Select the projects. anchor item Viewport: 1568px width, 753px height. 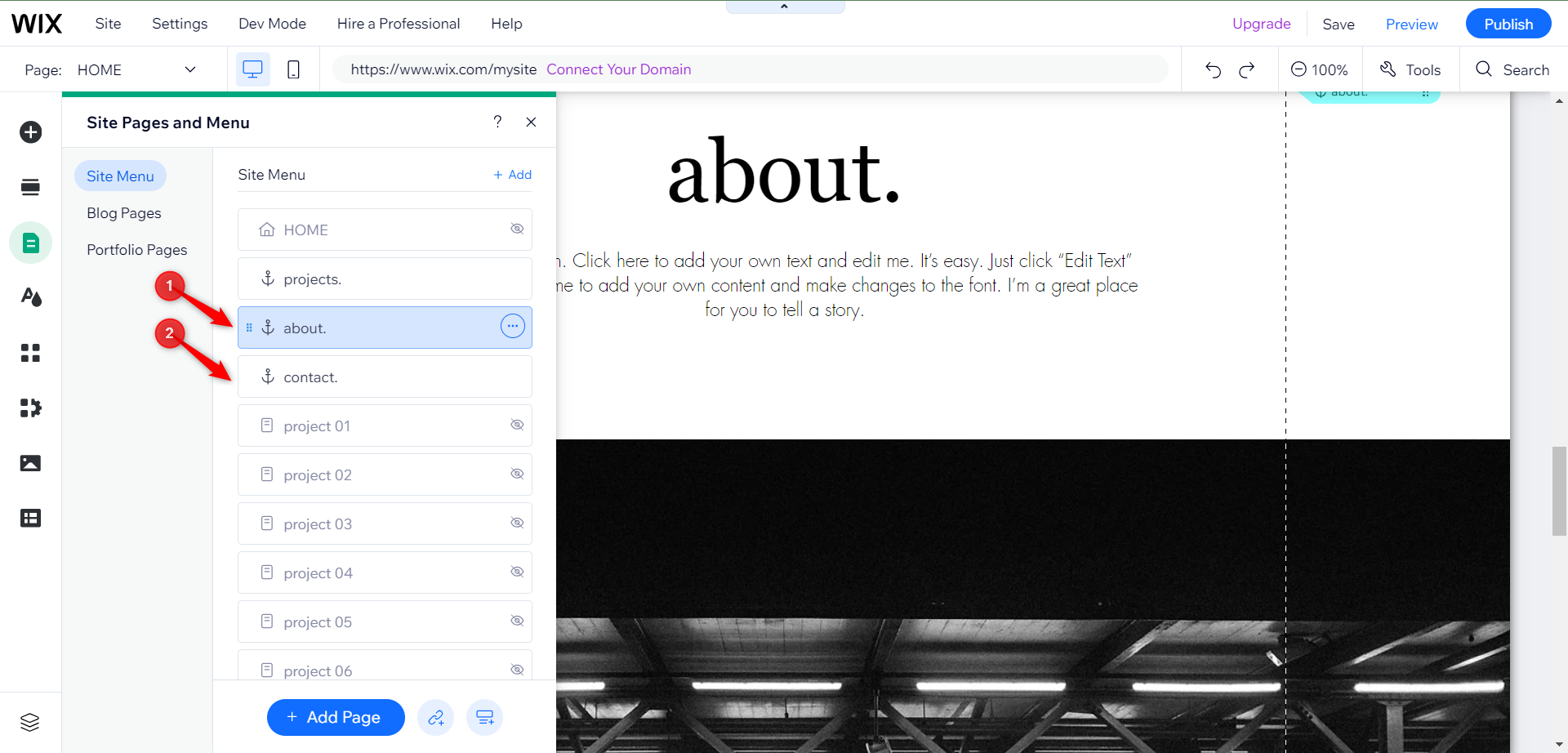[385, 278]
